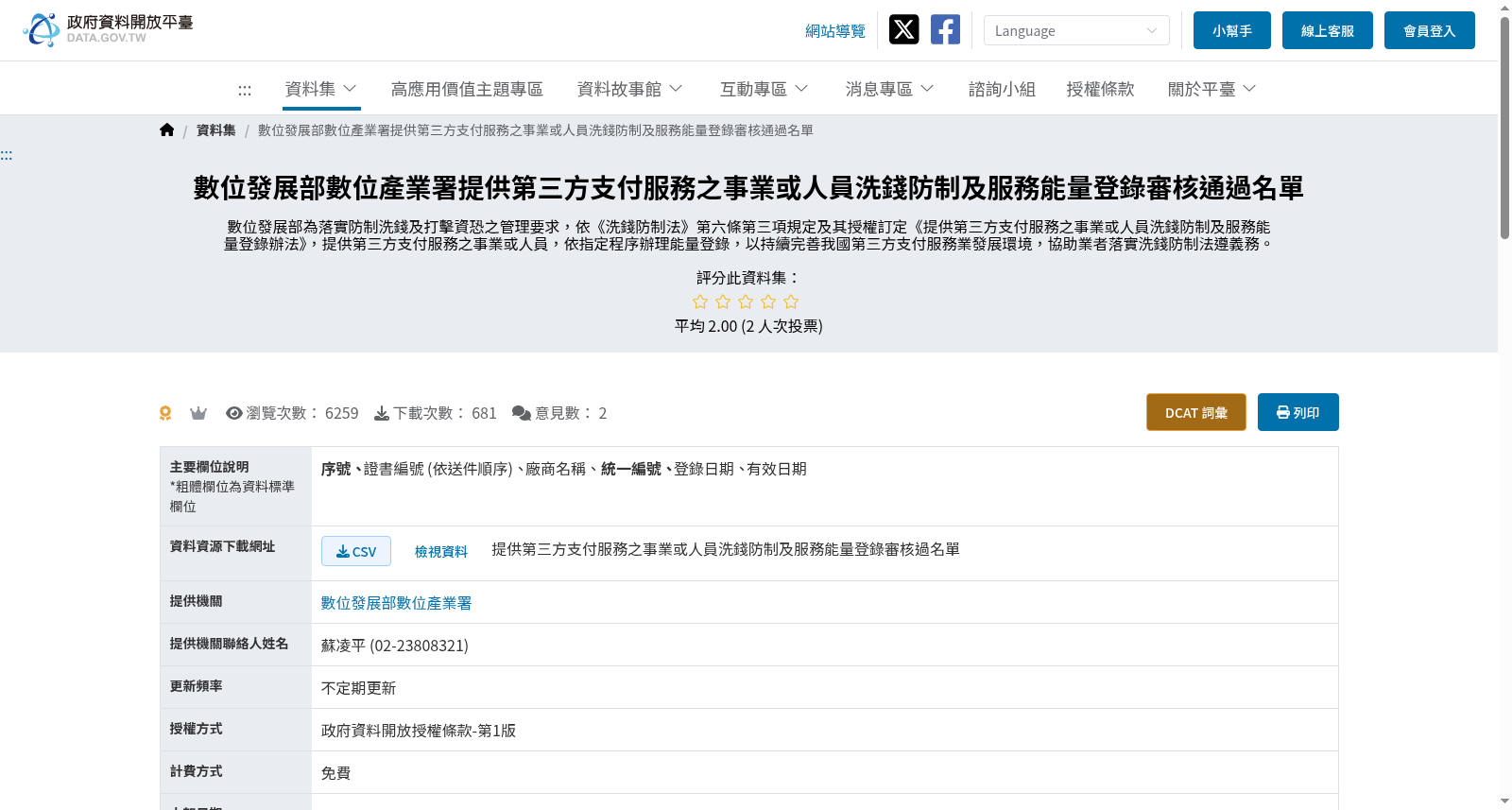Viewport: 1512px width, 810px height.
Task: Rate dataset with the first star
Action: click(700, 302)
